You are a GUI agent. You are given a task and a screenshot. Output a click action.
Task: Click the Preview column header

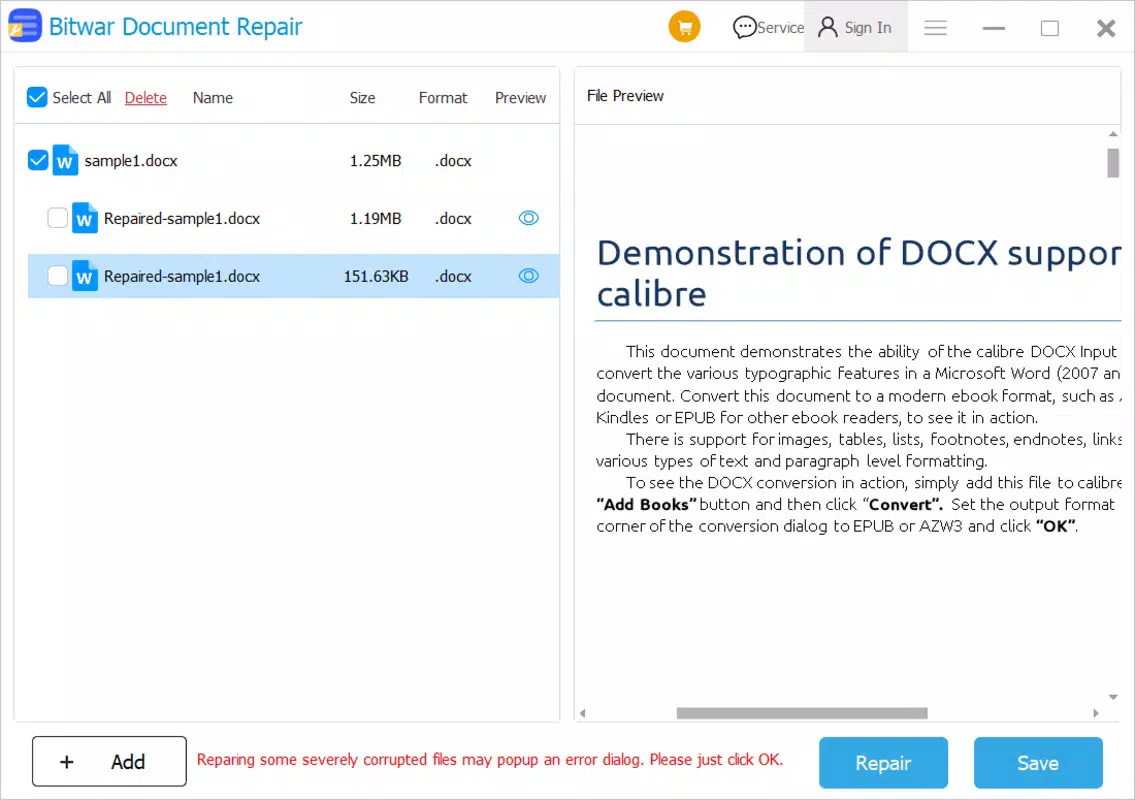click(x=520, y=98)
